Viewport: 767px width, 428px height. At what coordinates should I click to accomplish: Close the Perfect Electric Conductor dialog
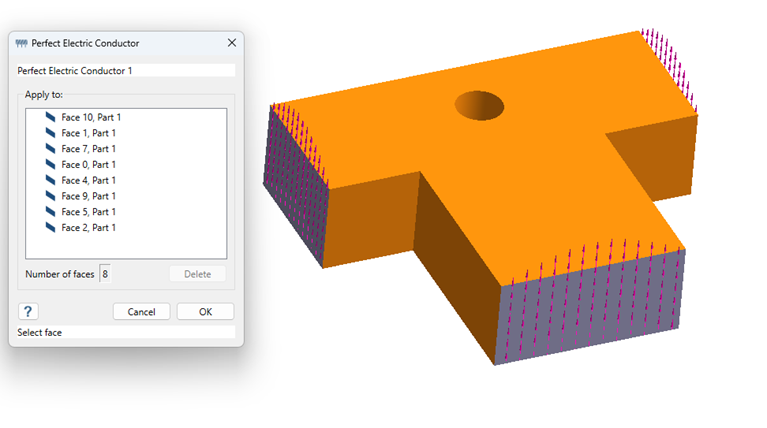tap(232, 43)
